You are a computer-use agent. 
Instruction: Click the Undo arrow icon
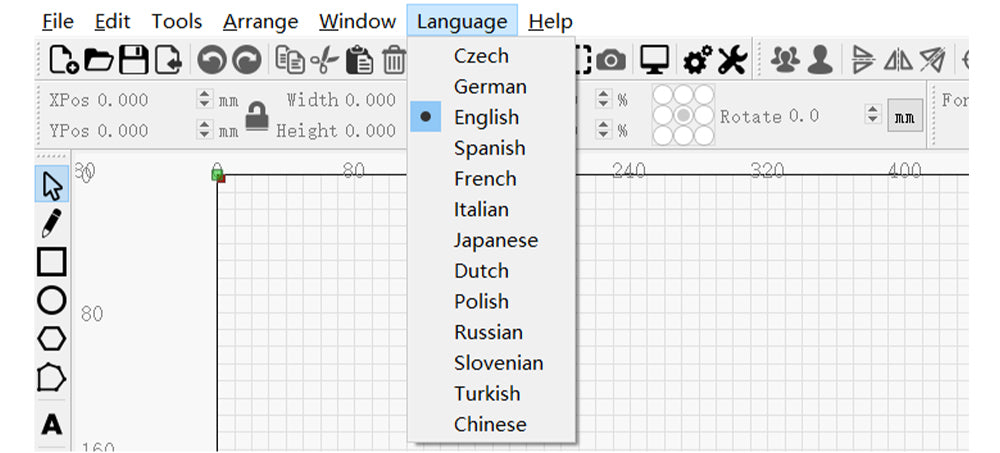pyautogui.click(x=211, y=61)
